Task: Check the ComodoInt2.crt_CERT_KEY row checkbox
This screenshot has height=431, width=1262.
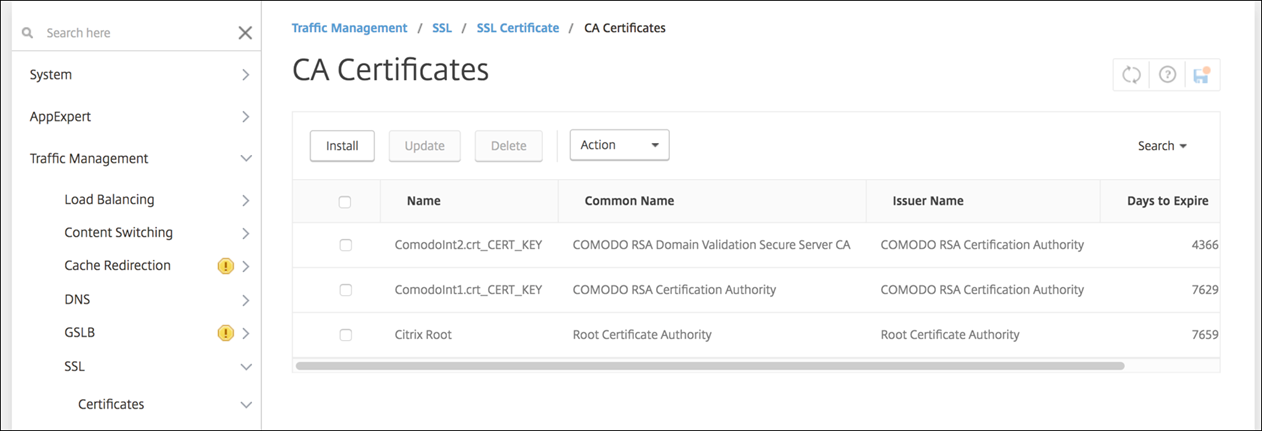Action: pyautogui.click(x=345, y=245)
